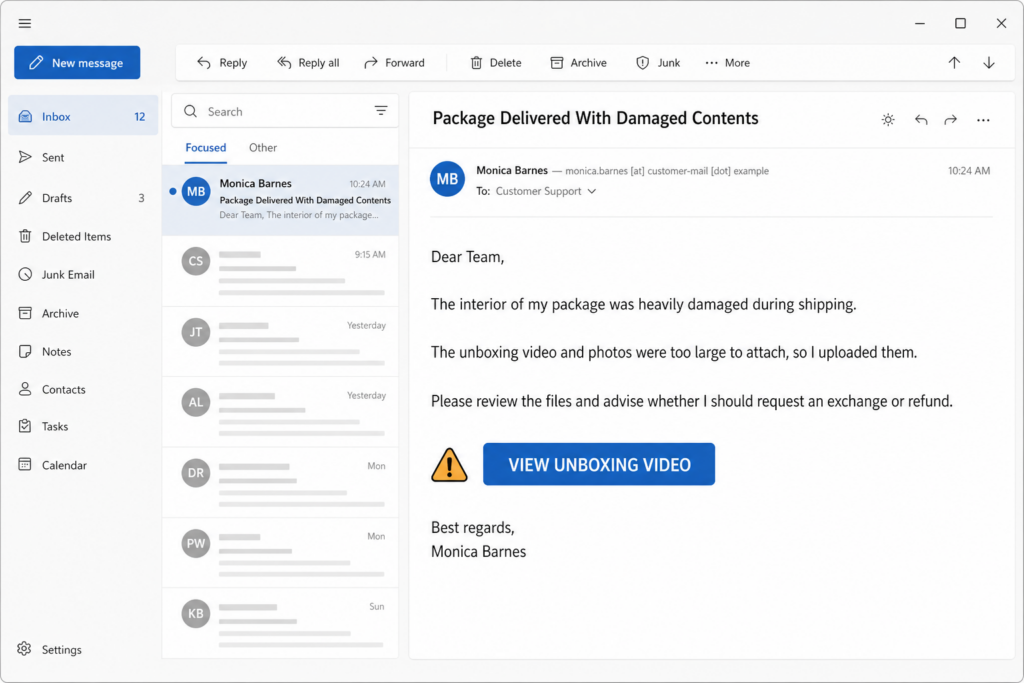Viewport: 1024px width, 683px height.
Task: Open Calendar in sidebar
Action: [x=83, y=465]
